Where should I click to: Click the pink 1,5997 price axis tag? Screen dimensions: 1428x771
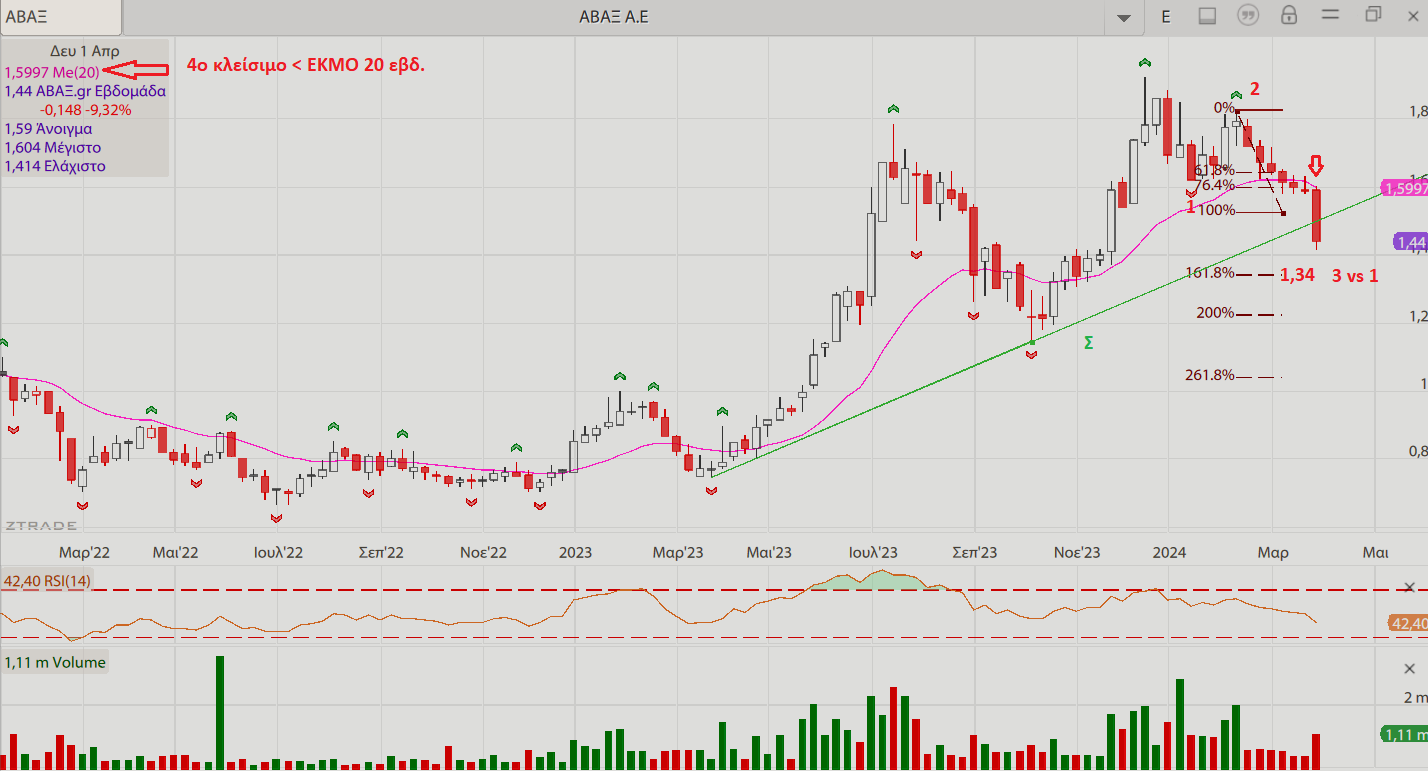click(x=1403, y=188)
